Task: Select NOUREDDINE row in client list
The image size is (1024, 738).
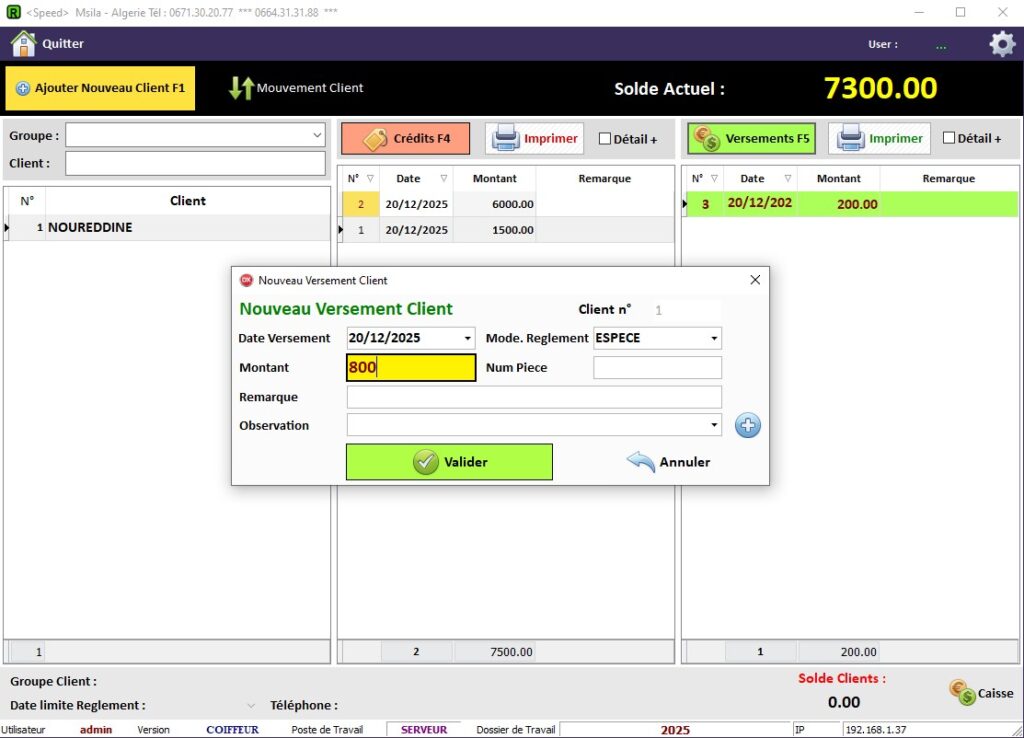Action: tap(166, 228)
